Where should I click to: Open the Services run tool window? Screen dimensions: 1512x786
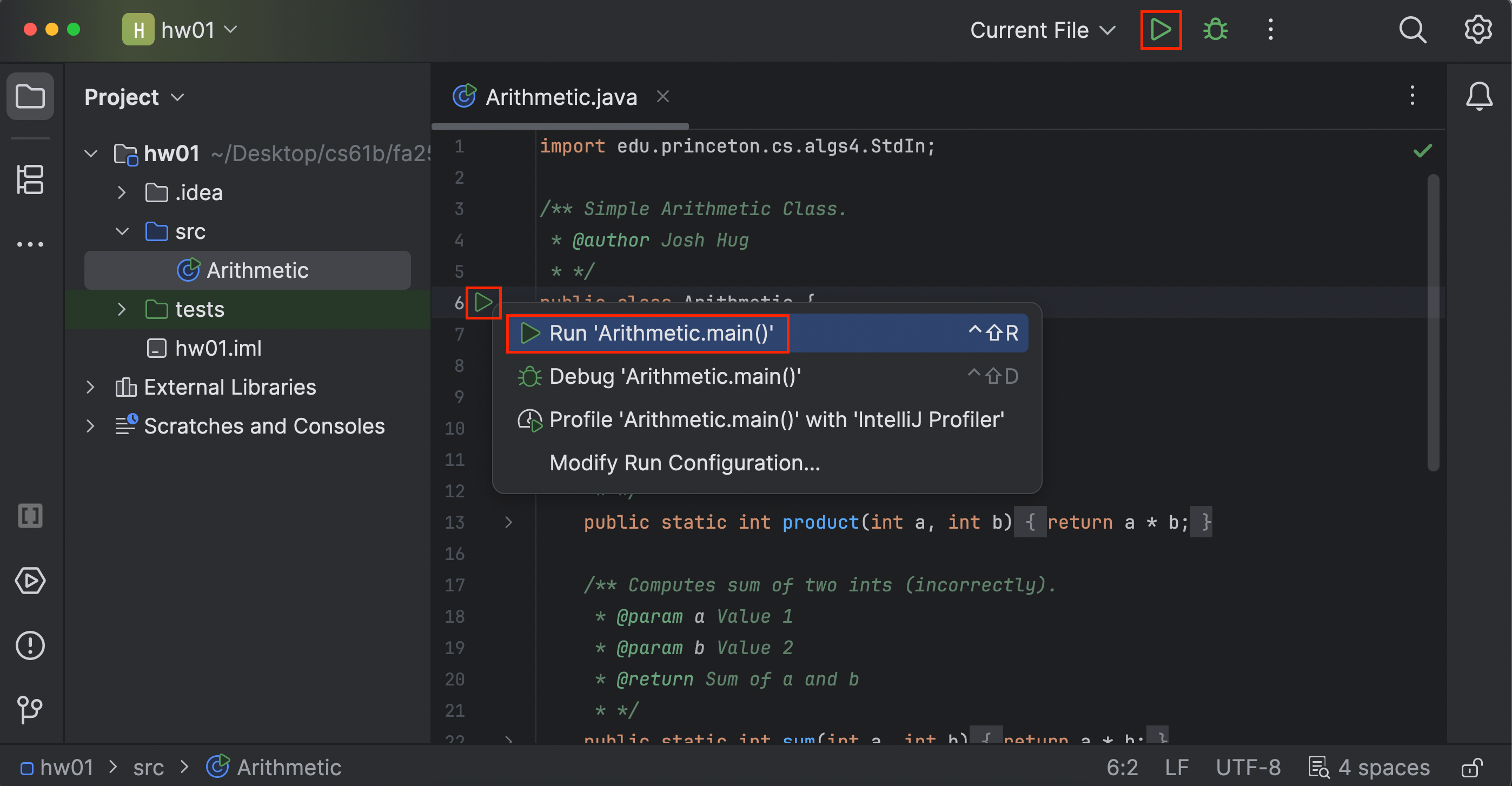coord(30,581)
